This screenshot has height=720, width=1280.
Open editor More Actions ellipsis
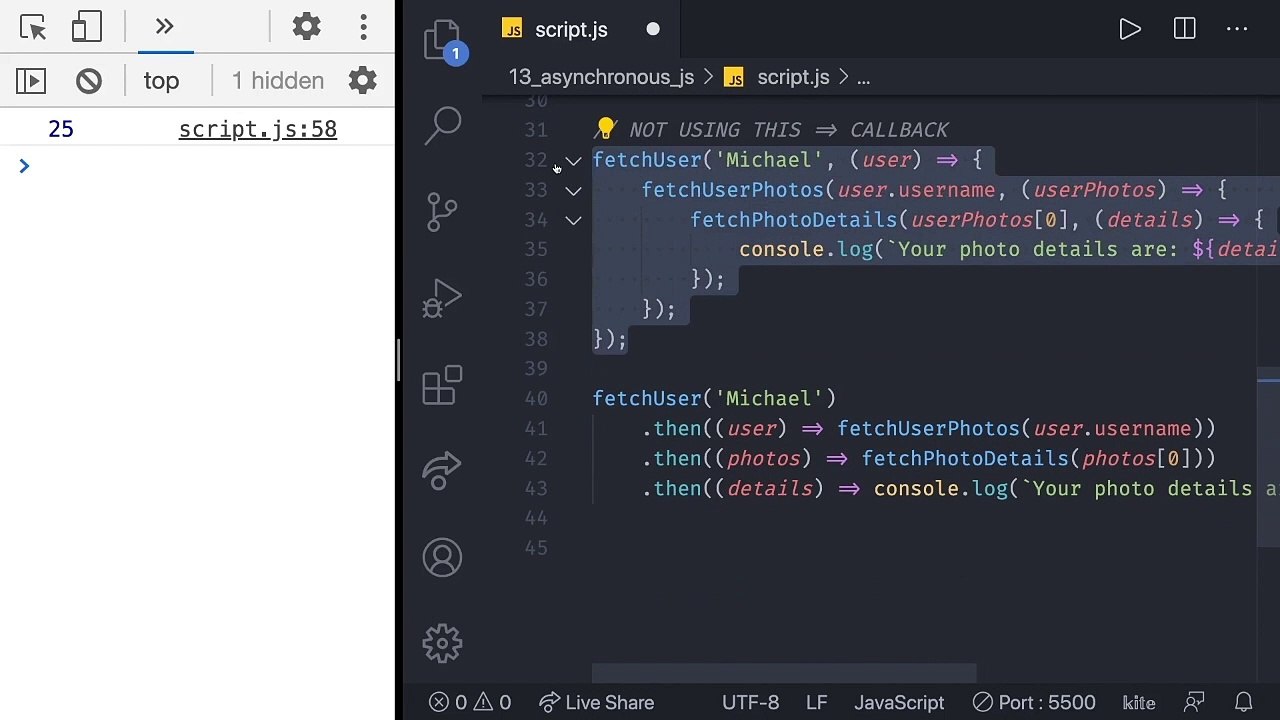1237,30
